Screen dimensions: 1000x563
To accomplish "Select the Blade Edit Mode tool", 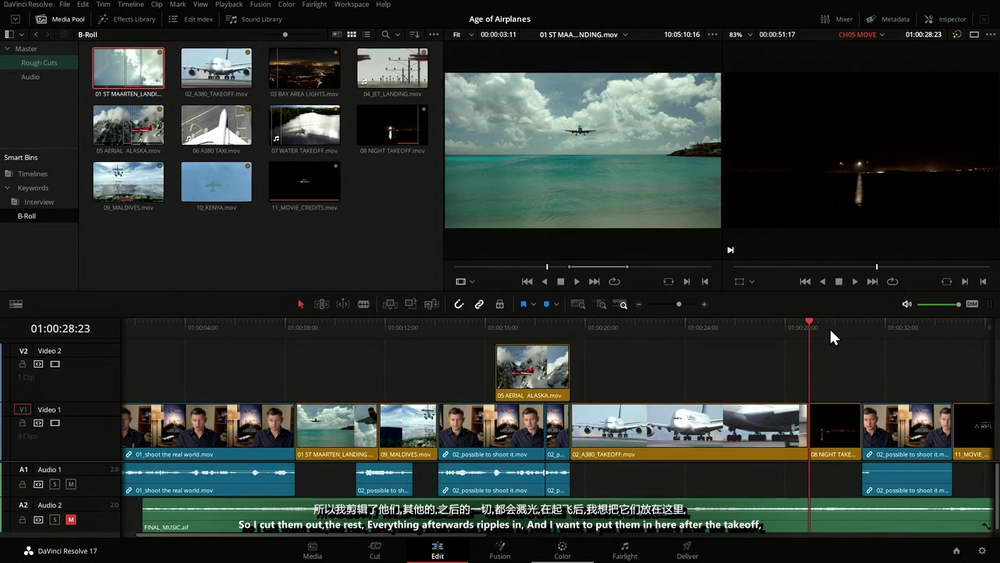I will pyautogui.click(x=364, y=304).
